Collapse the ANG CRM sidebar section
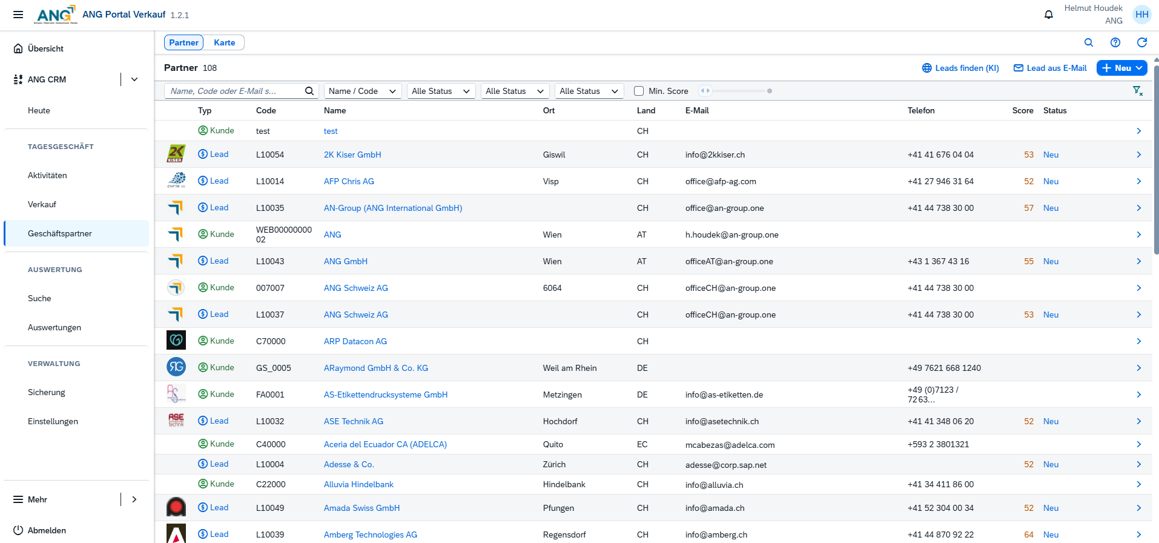The height and width of the screenshot is (543, 1159). (134, 79)
